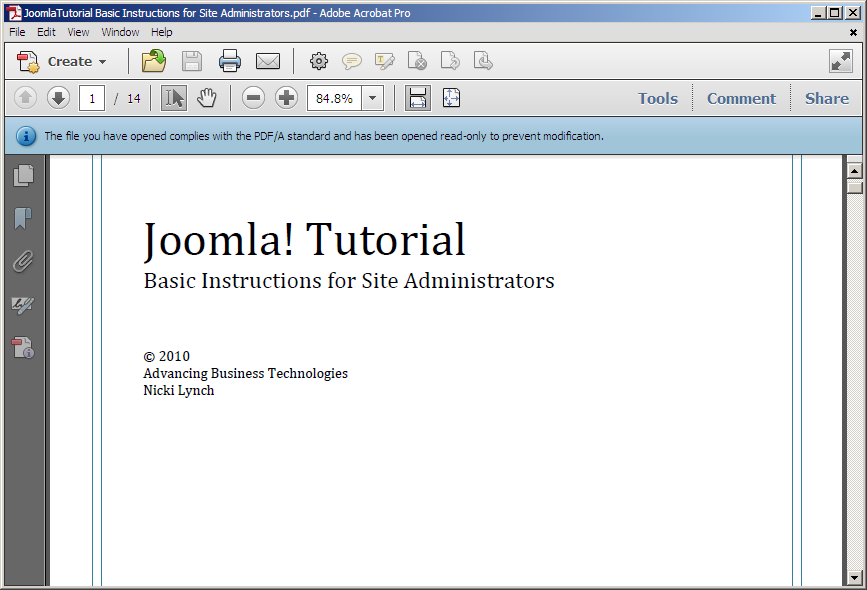Viewport: 867px width, 590px height.
Task: Open the Window menu
Action: [x=120, y=32]
